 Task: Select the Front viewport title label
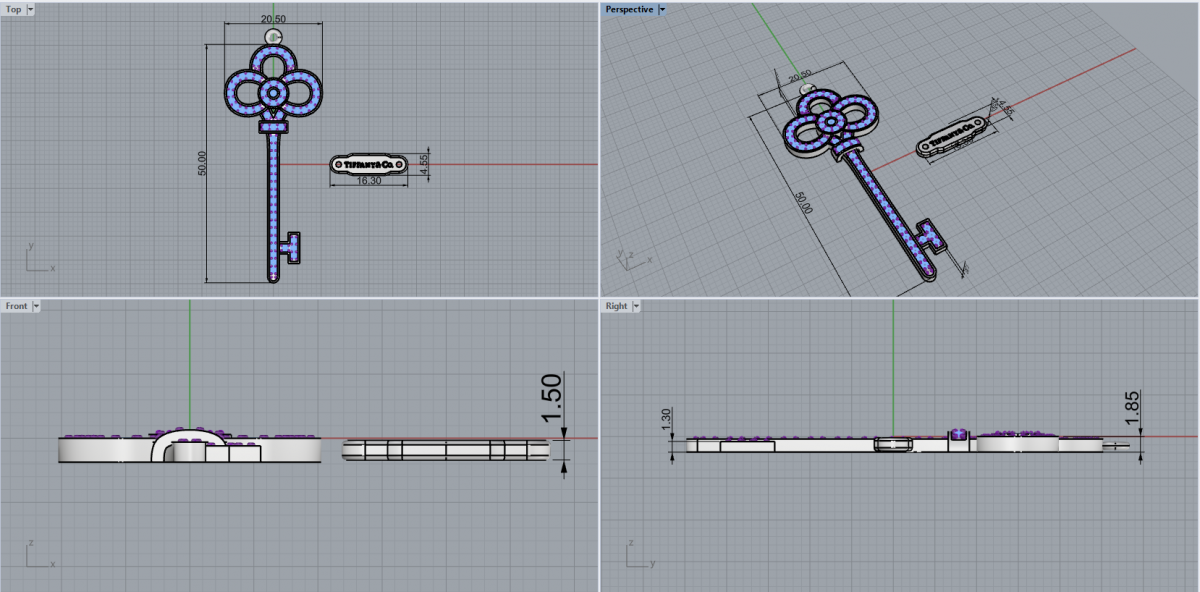coord(16,306)
